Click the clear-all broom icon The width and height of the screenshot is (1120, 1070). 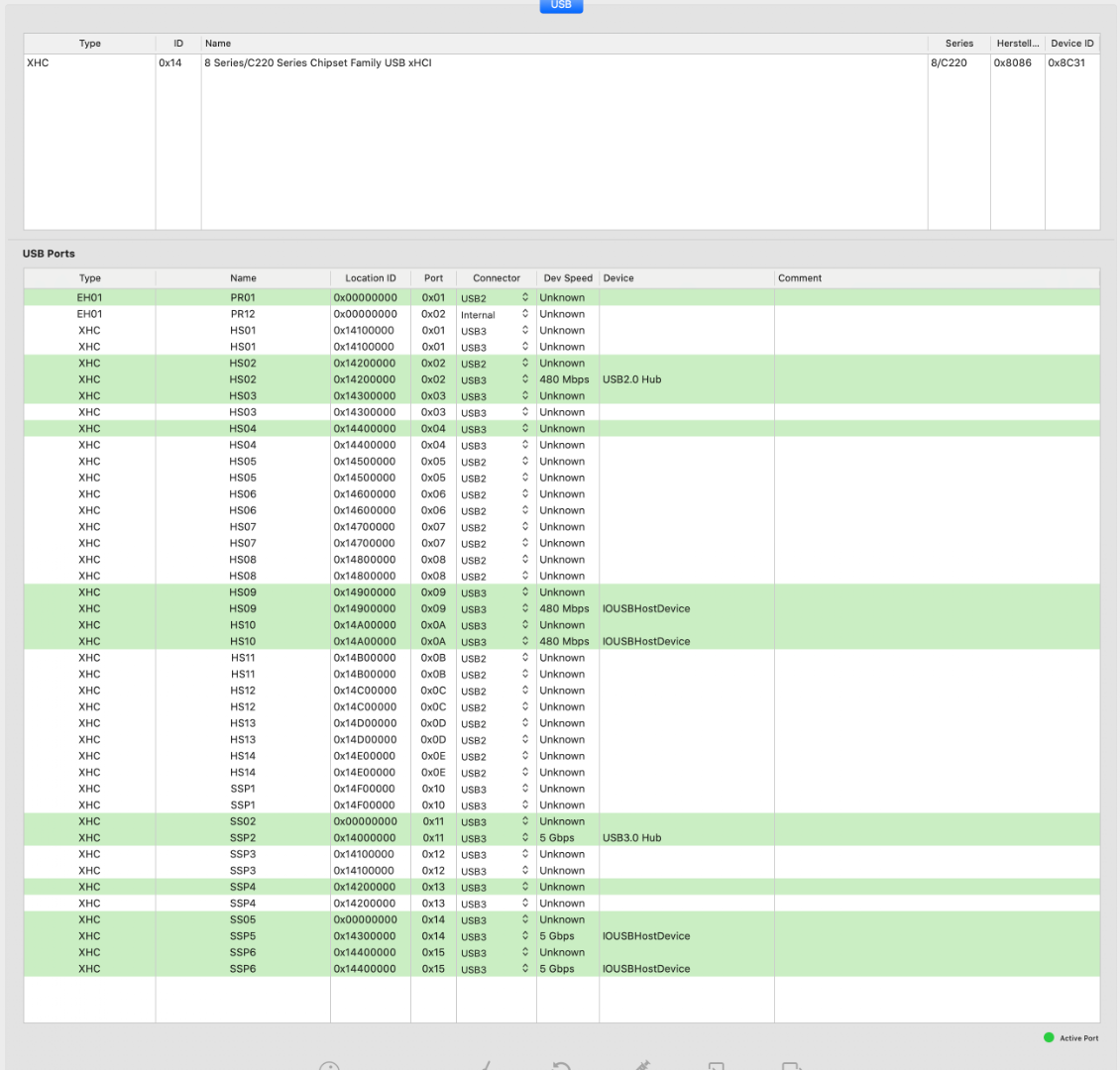click(486, 1066)
